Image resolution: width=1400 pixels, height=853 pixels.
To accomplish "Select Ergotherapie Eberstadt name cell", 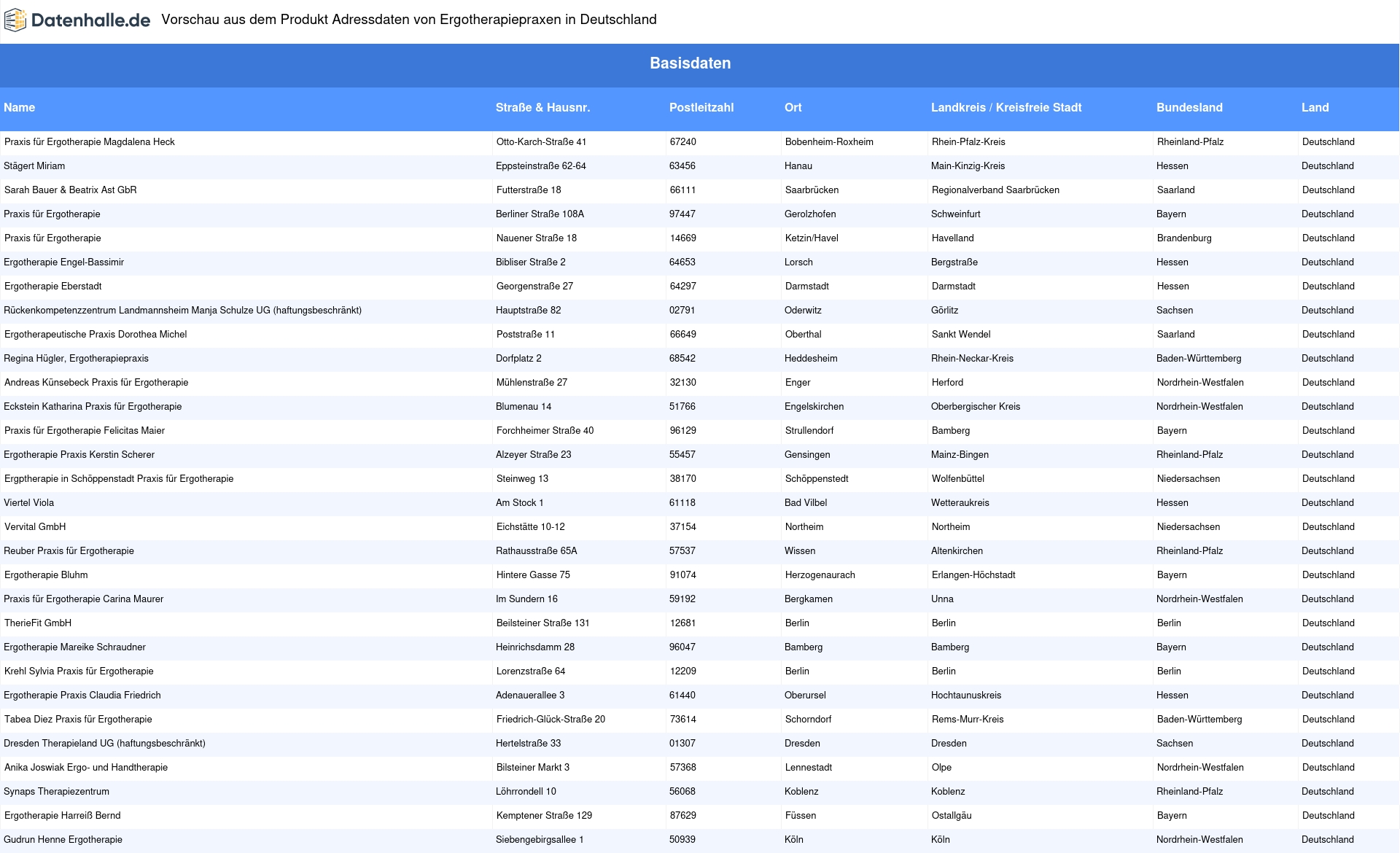I will pyautogui.click(x=53, y=287).
